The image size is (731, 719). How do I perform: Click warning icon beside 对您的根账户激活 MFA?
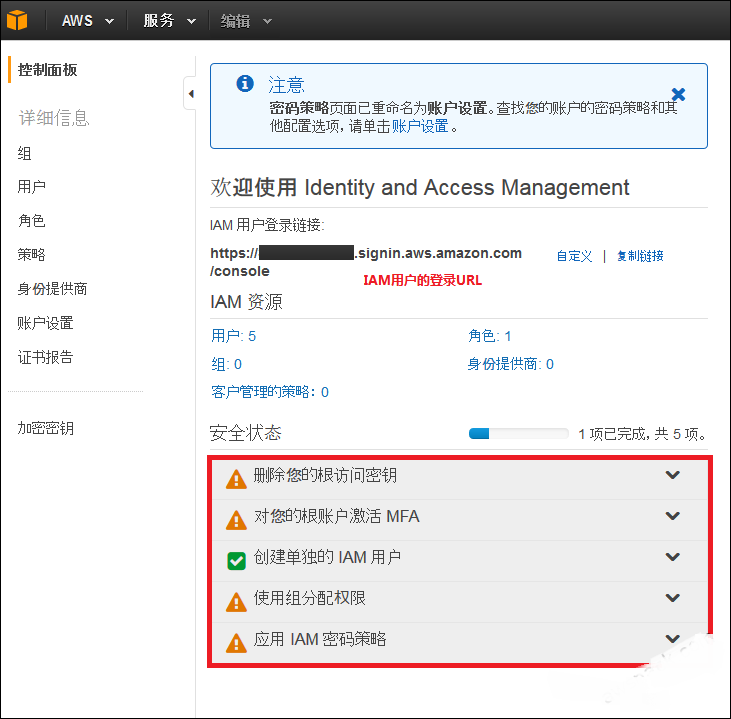236,520
